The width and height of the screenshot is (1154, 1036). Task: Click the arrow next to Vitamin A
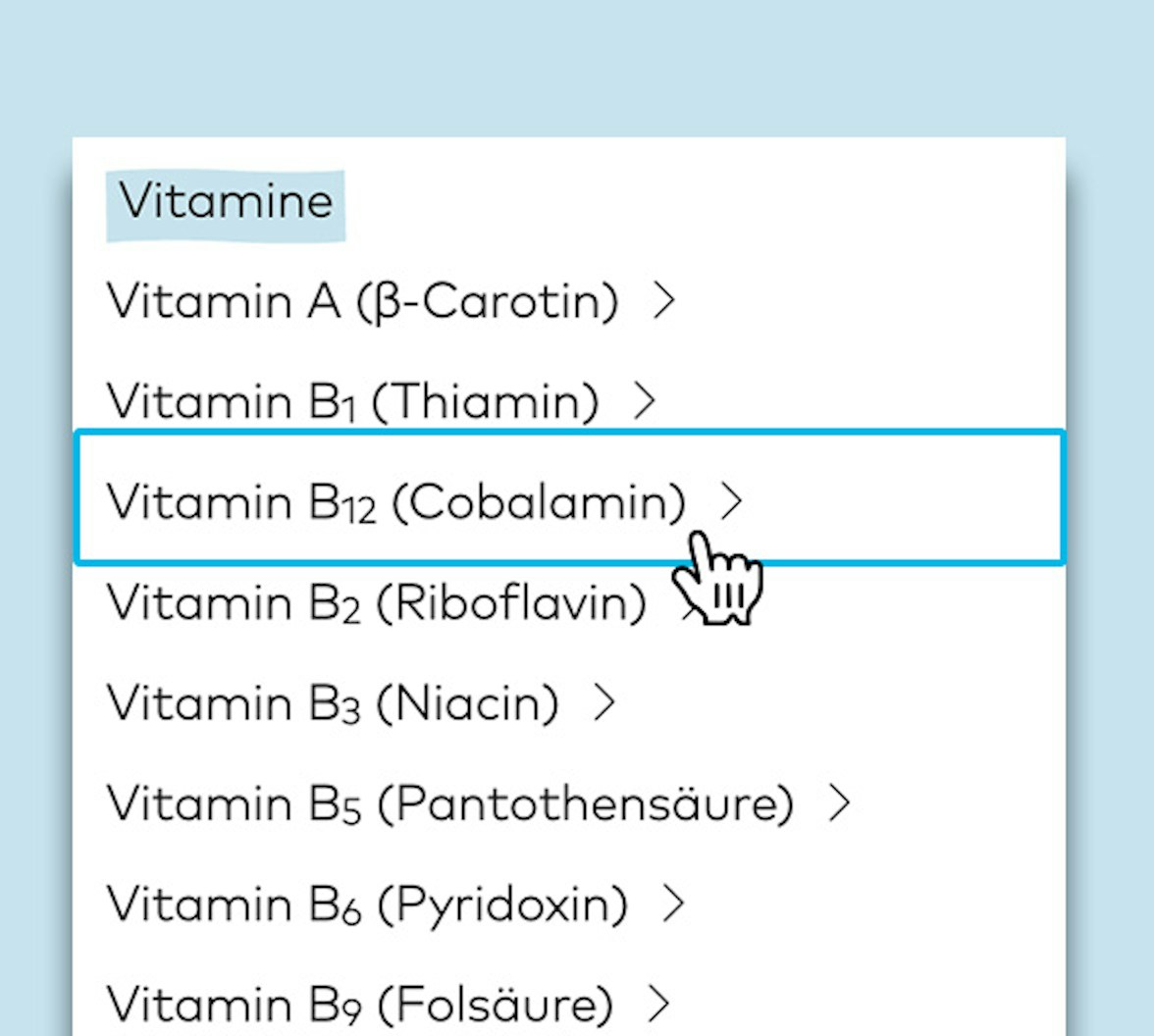664,301
